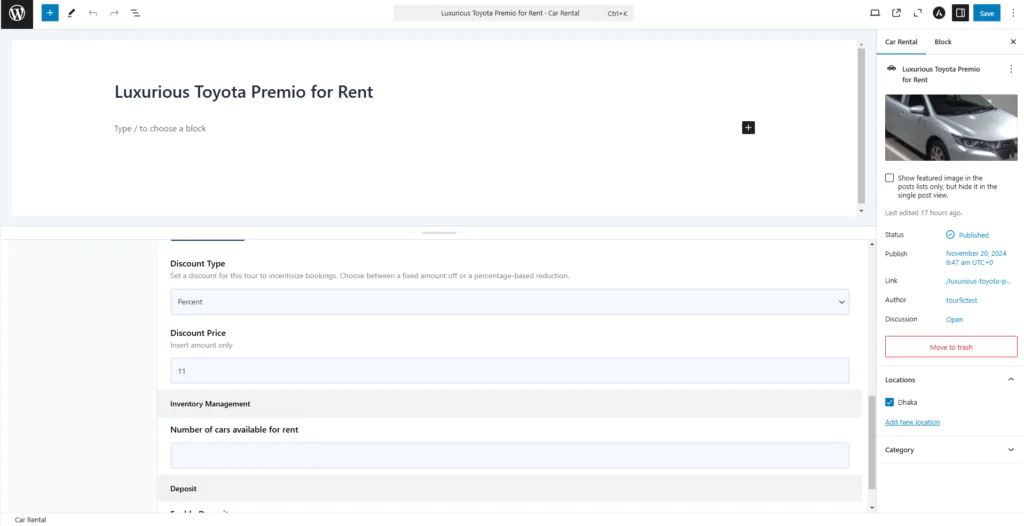Click the fullscreen expand arrows icon
Image resolution: width=1024 pixels, height=526 pixels.
click(918, 13)
